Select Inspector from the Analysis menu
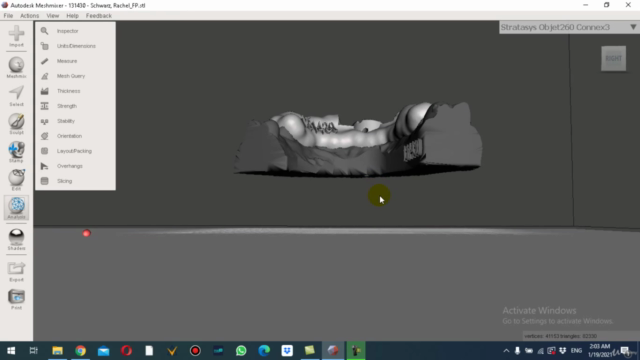 point(67,31)
